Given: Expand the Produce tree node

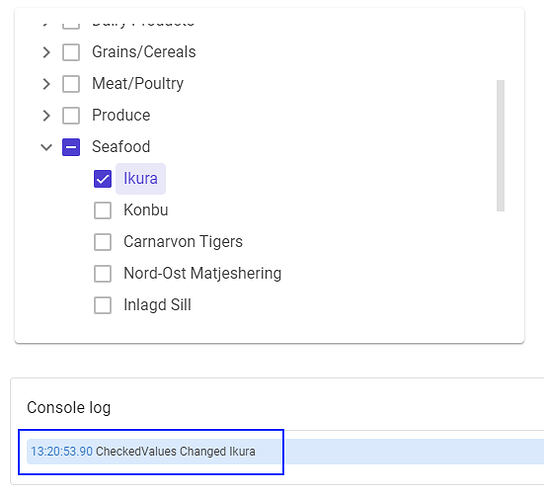Looking at the screenshot, I should [46, 116].
